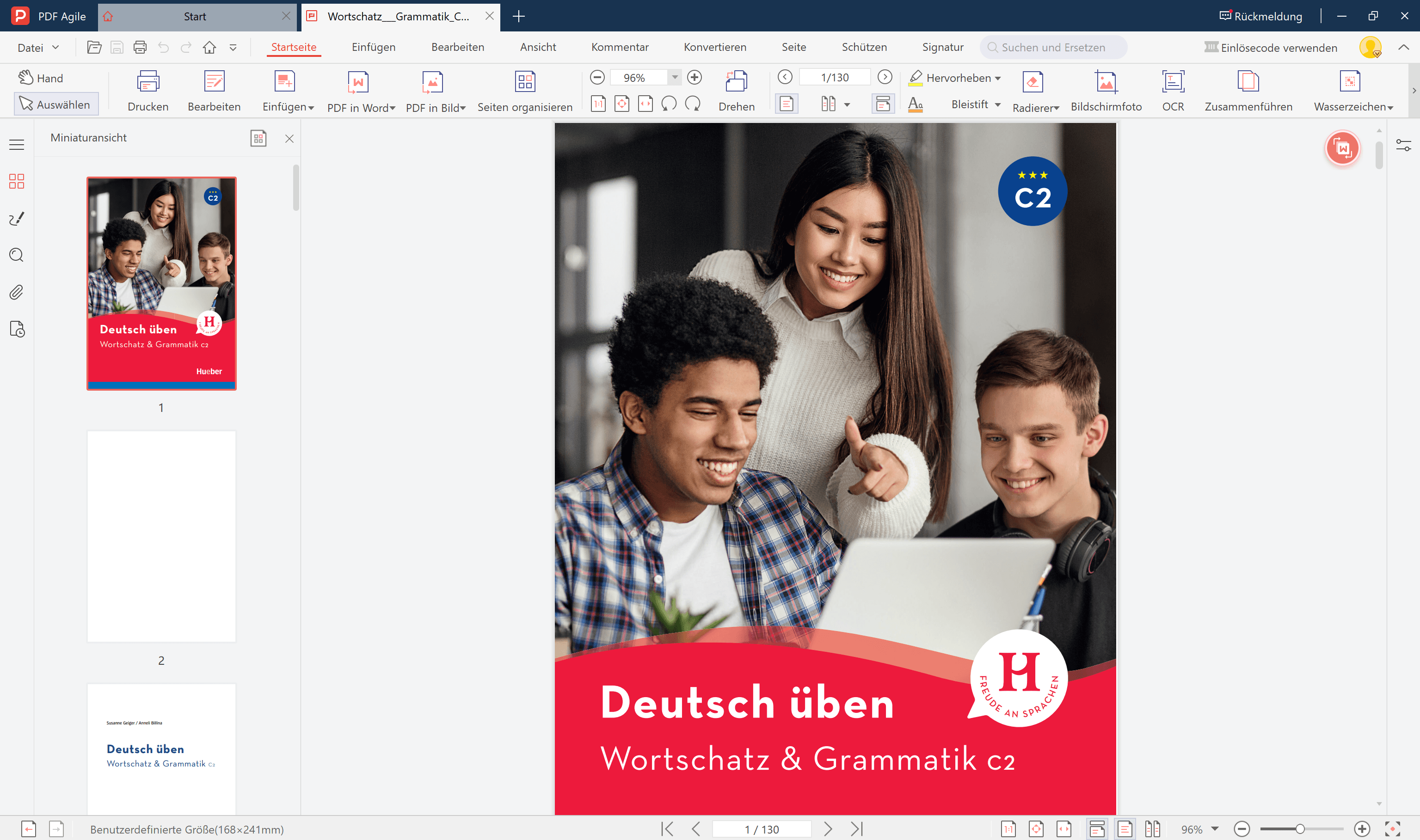Viewport: 1420px width, 840px height.
Task: Open the Signatur tab
Action: 942,48
